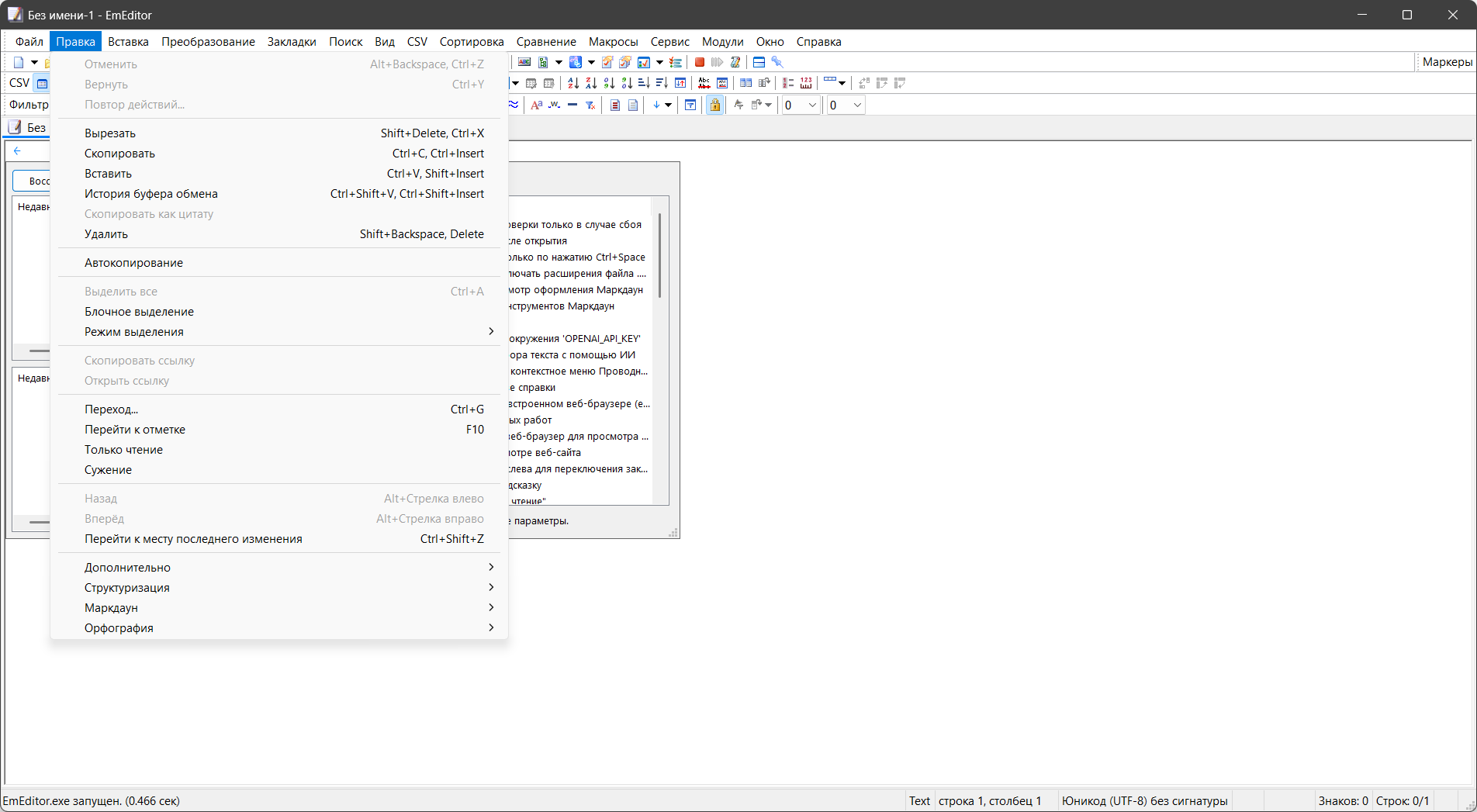Screen dimensions: 1477x812
Task: Open the Закладки menu
Action: coord(292,42)
